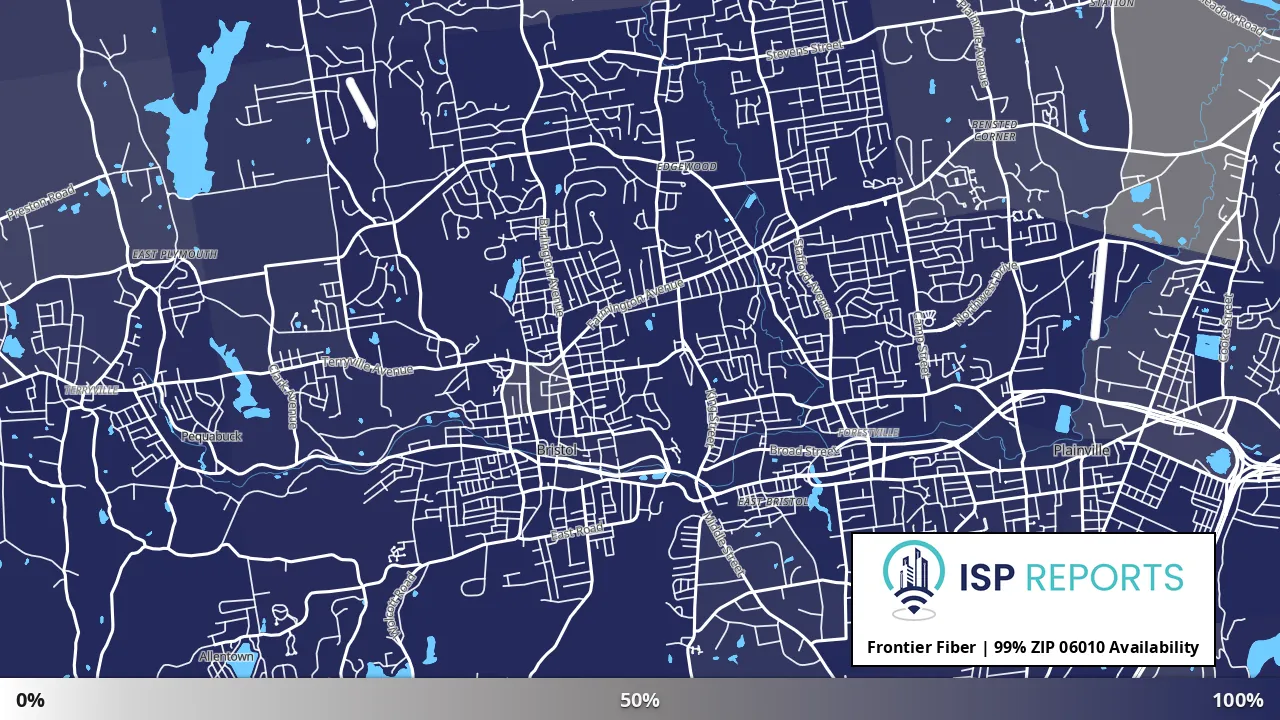This screenshot has height=720, width=1280.
Task: Click the East Plymouth area label
Action: [174, 255]
